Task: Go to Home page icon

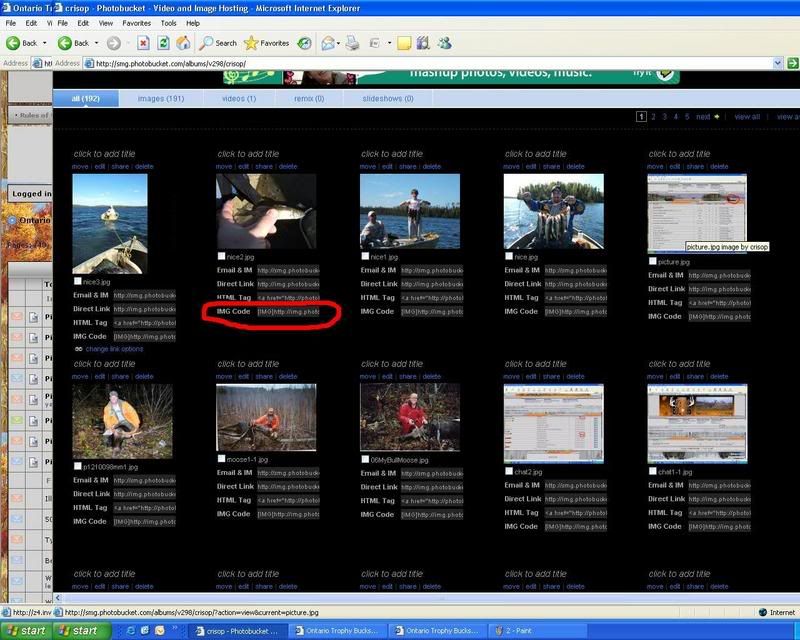Action: (x=183, y=43)
